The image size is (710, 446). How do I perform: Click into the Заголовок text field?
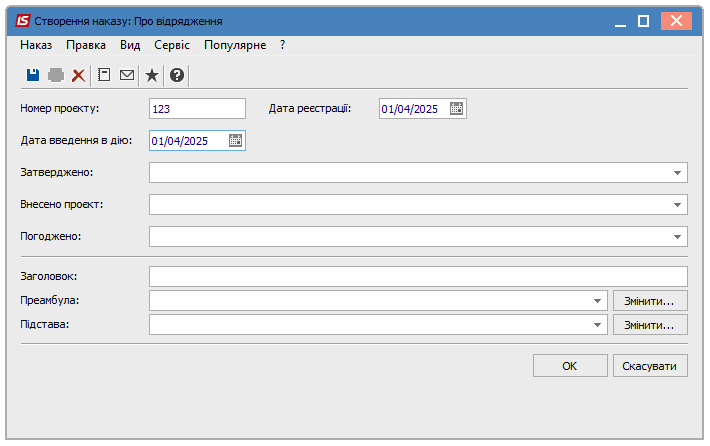click(418, 277)
